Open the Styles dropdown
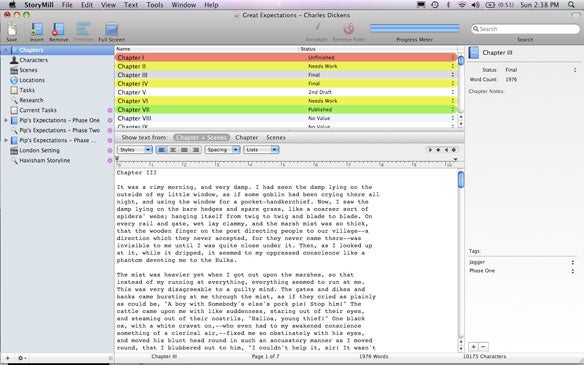This screenshot has height=365, width=584. [x=135, y=150]
